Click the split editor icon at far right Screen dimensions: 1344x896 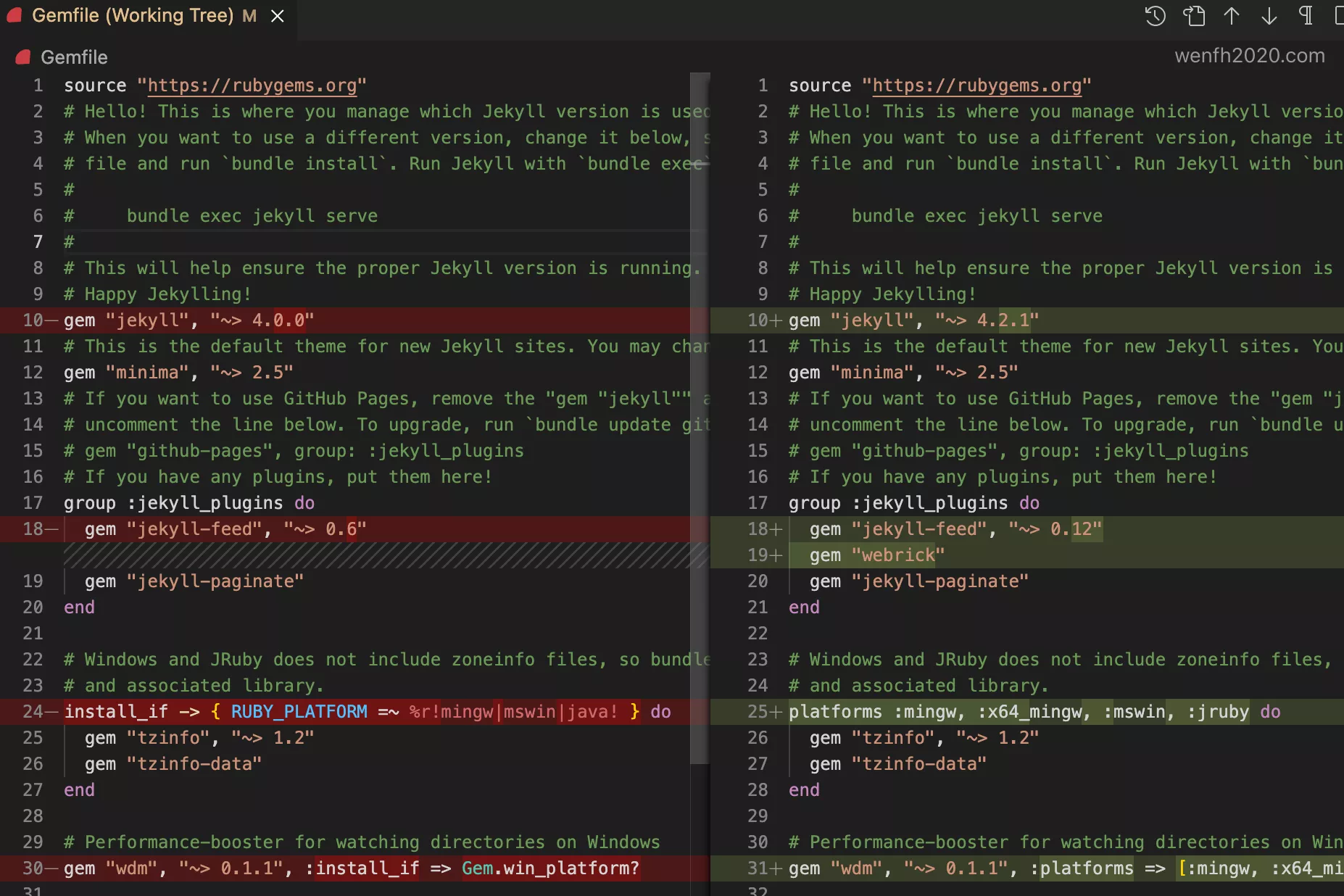[1338, 16]
